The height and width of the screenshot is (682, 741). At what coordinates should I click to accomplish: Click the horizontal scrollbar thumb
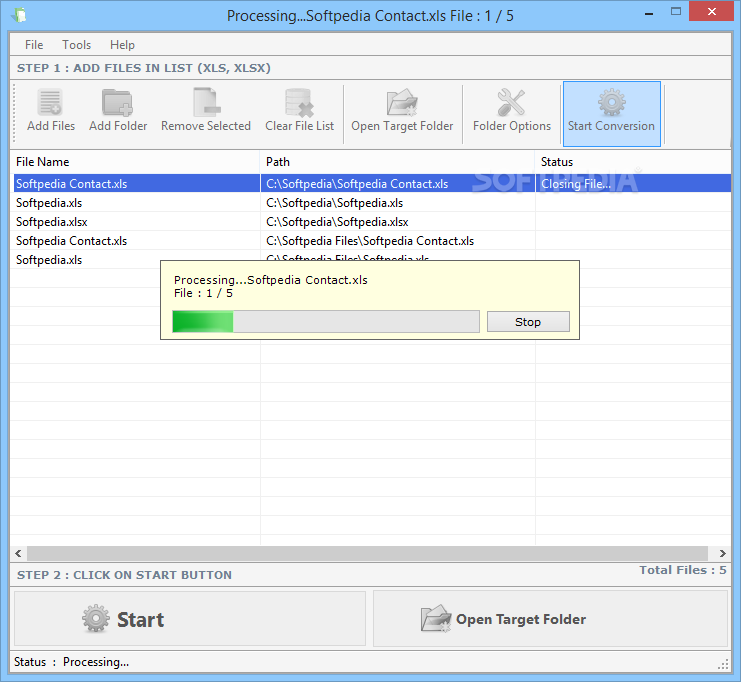click(367, 553)
